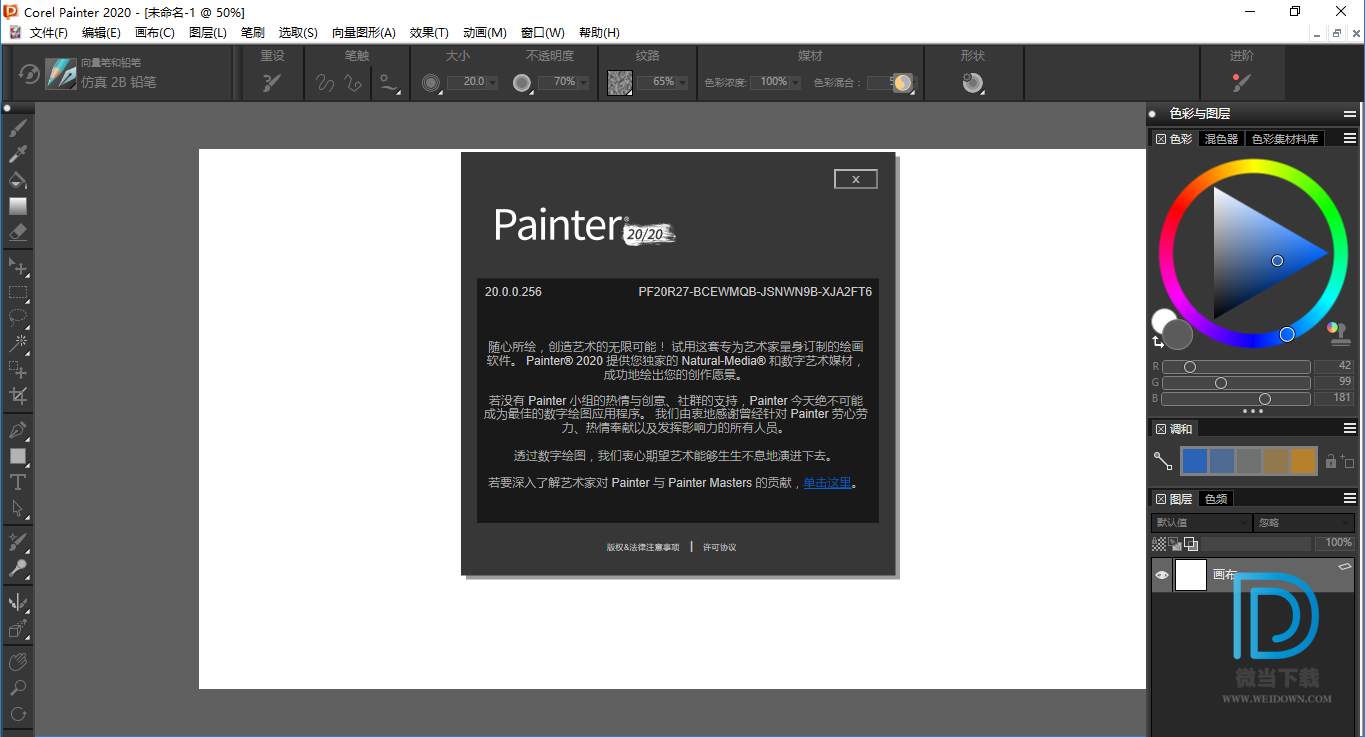Toggle visibility of the 画布 layer

point(1161,575)
